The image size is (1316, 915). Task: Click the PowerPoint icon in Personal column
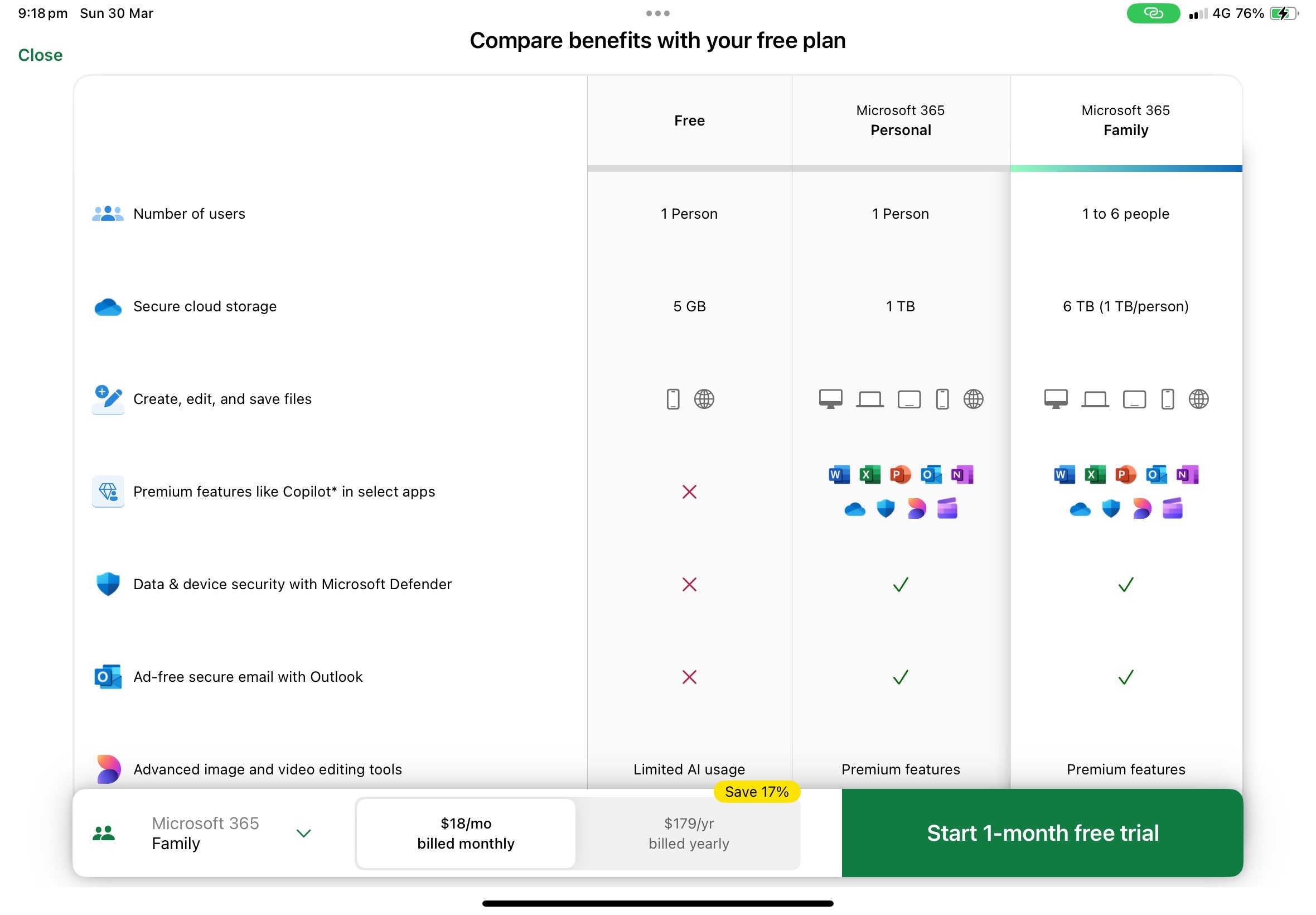900,475
